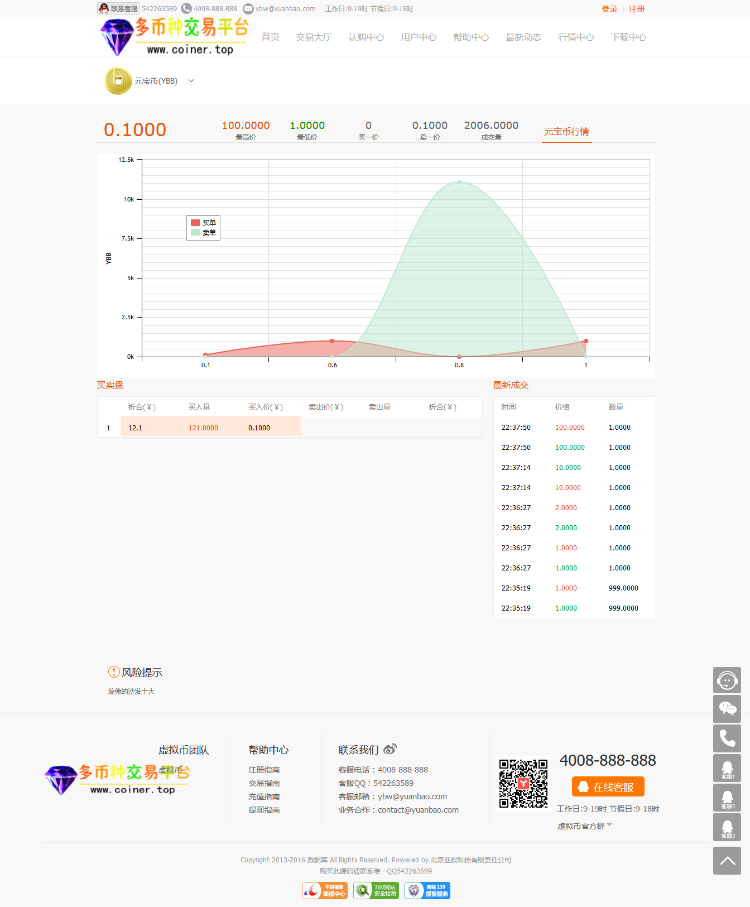The image size is (750, 907).
Task: Open the 最新动态 nav menu item
Action: tap(523, 37)
